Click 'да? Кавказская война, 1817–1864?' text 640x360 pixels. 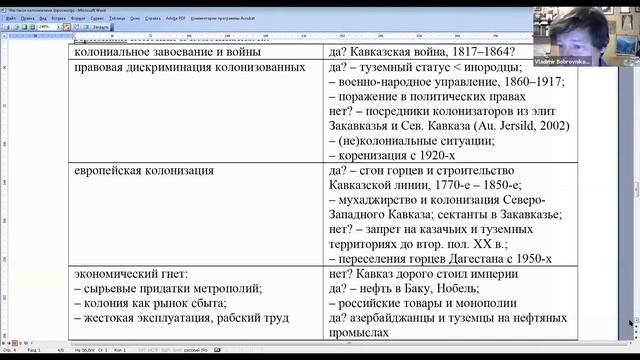[422, 52]
